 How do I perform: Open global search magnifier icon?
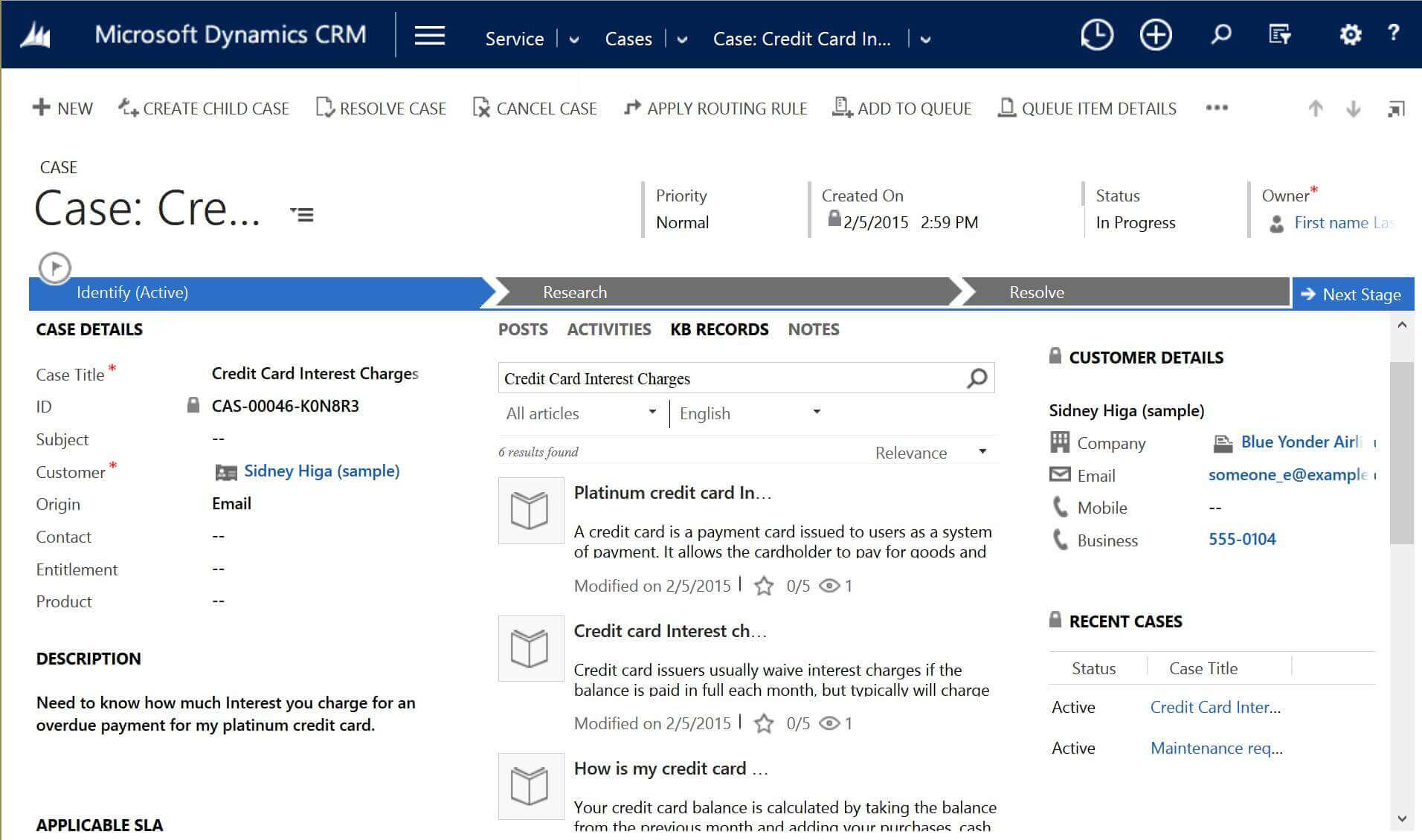1220,34
